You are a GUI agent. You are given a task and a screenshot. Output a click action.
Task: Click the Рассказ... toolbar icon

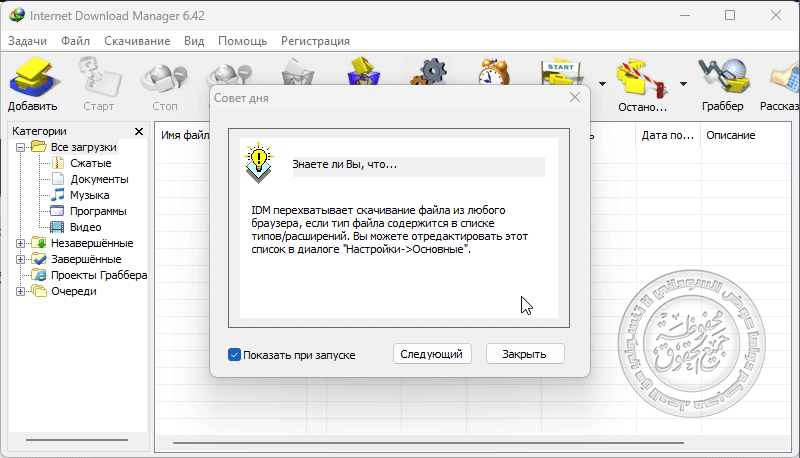(782, 84)
